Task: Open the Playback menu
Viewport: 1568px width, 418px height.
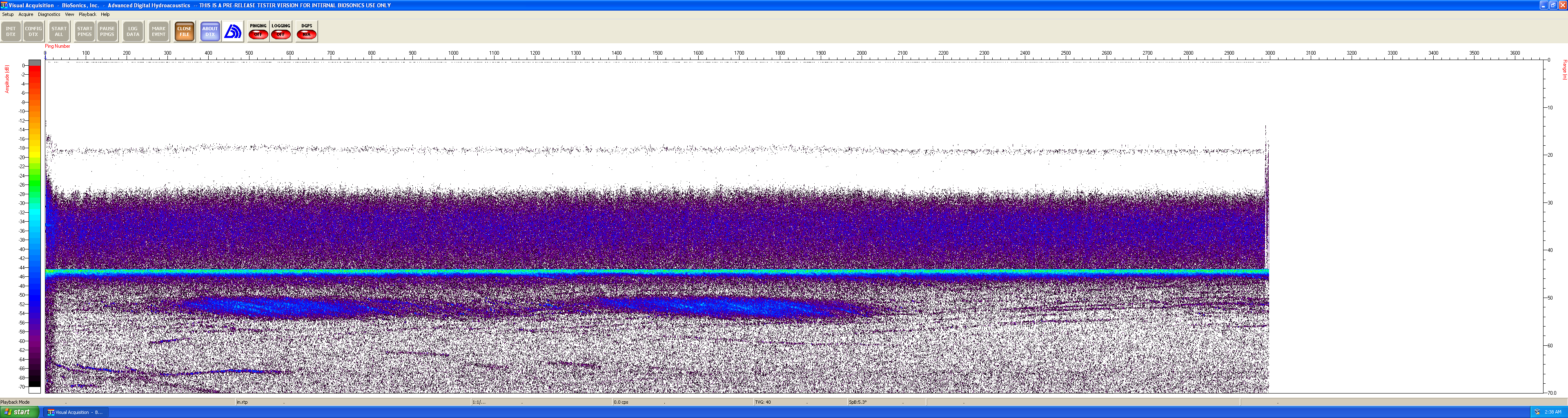Action: (x=88, y=15)
